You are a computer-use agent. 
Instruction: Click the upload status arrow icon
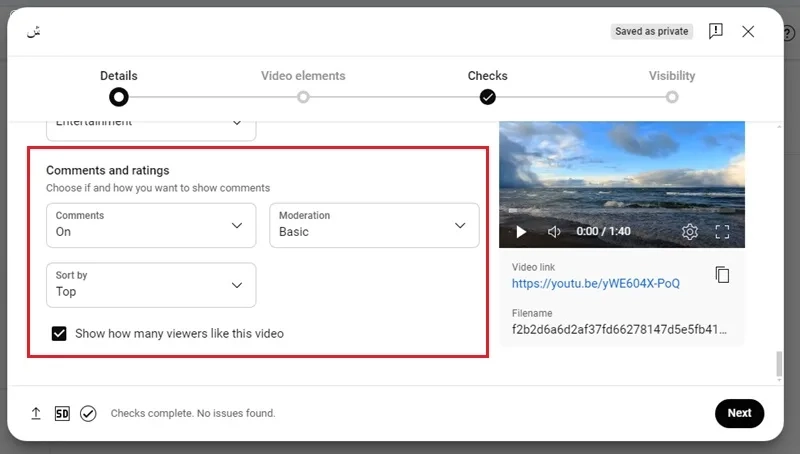[x=36, y=413]
